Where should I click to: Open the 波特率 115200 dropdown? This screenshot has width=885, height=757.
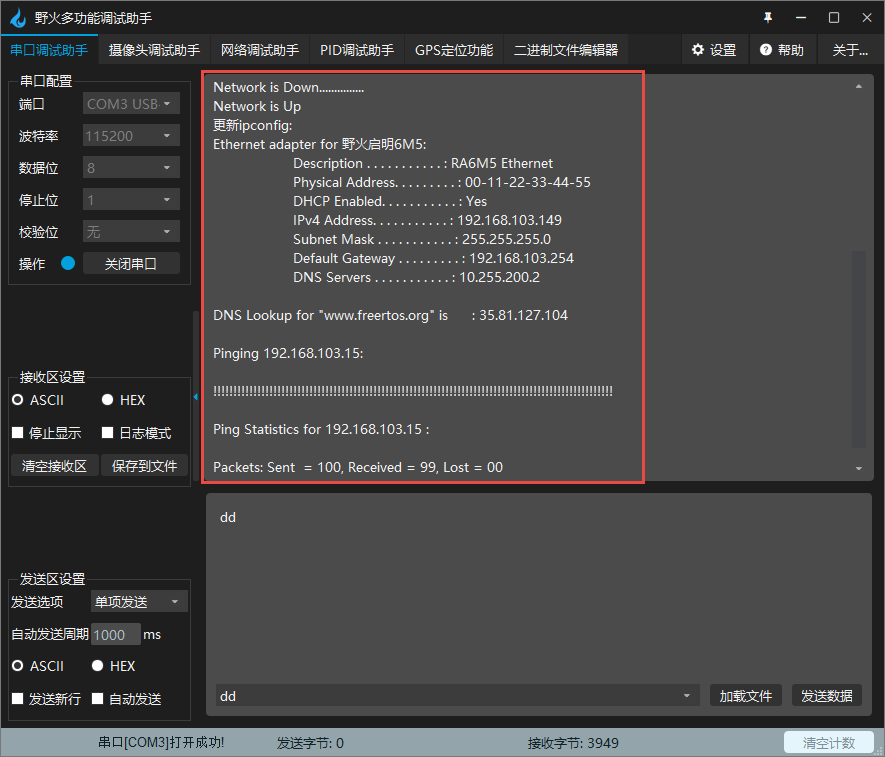pos(131,136)
